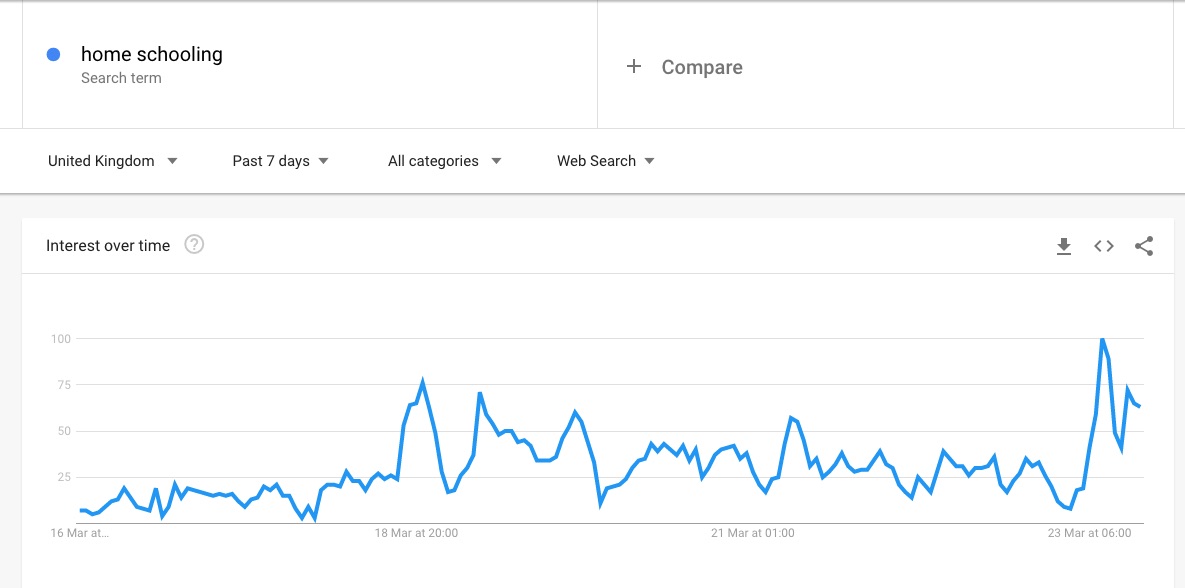Image resolution: width=1185 pixels, height=588 pixels.
Task: Click the 75 value gridline label
Action: point(61,385)
